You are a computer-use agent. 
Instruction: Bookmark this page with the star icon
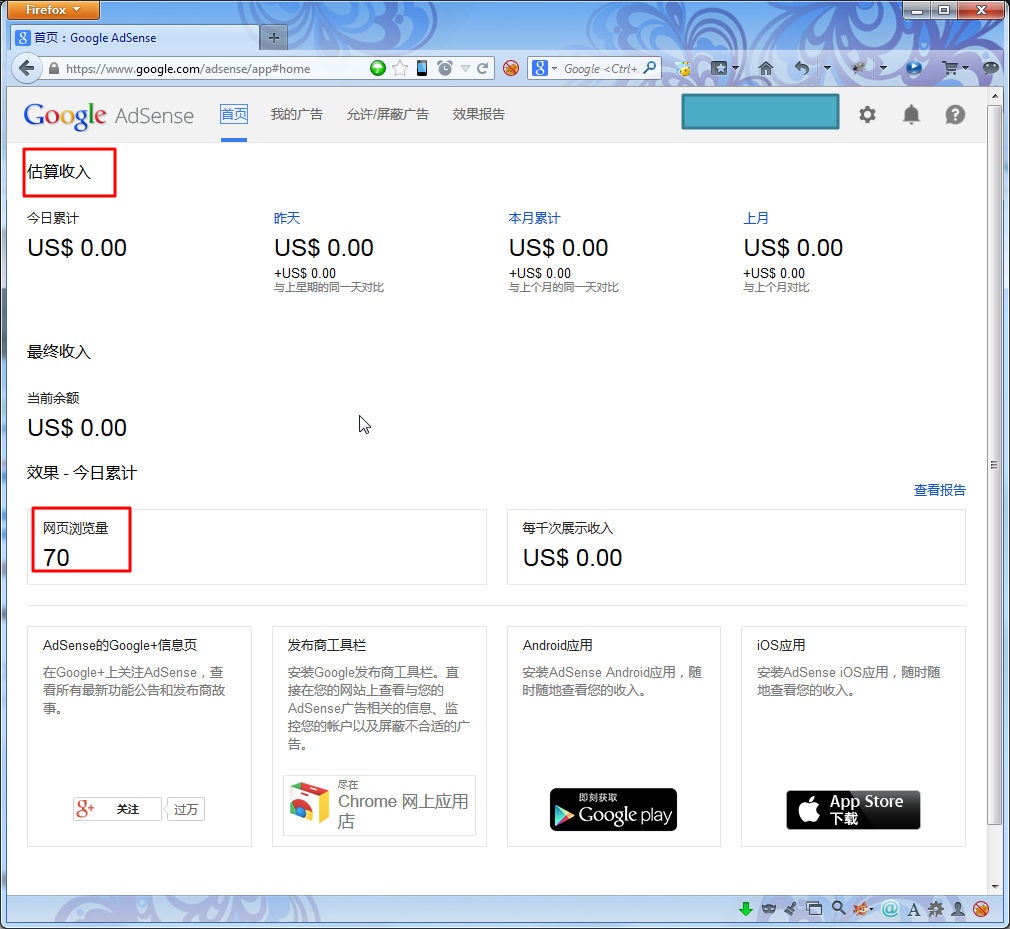coord(400,68)
